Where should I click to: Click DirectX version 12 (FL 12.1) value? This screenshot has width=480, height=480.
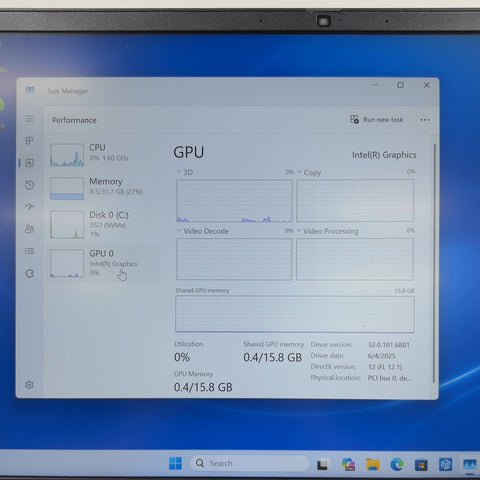[x=385, y=367]
